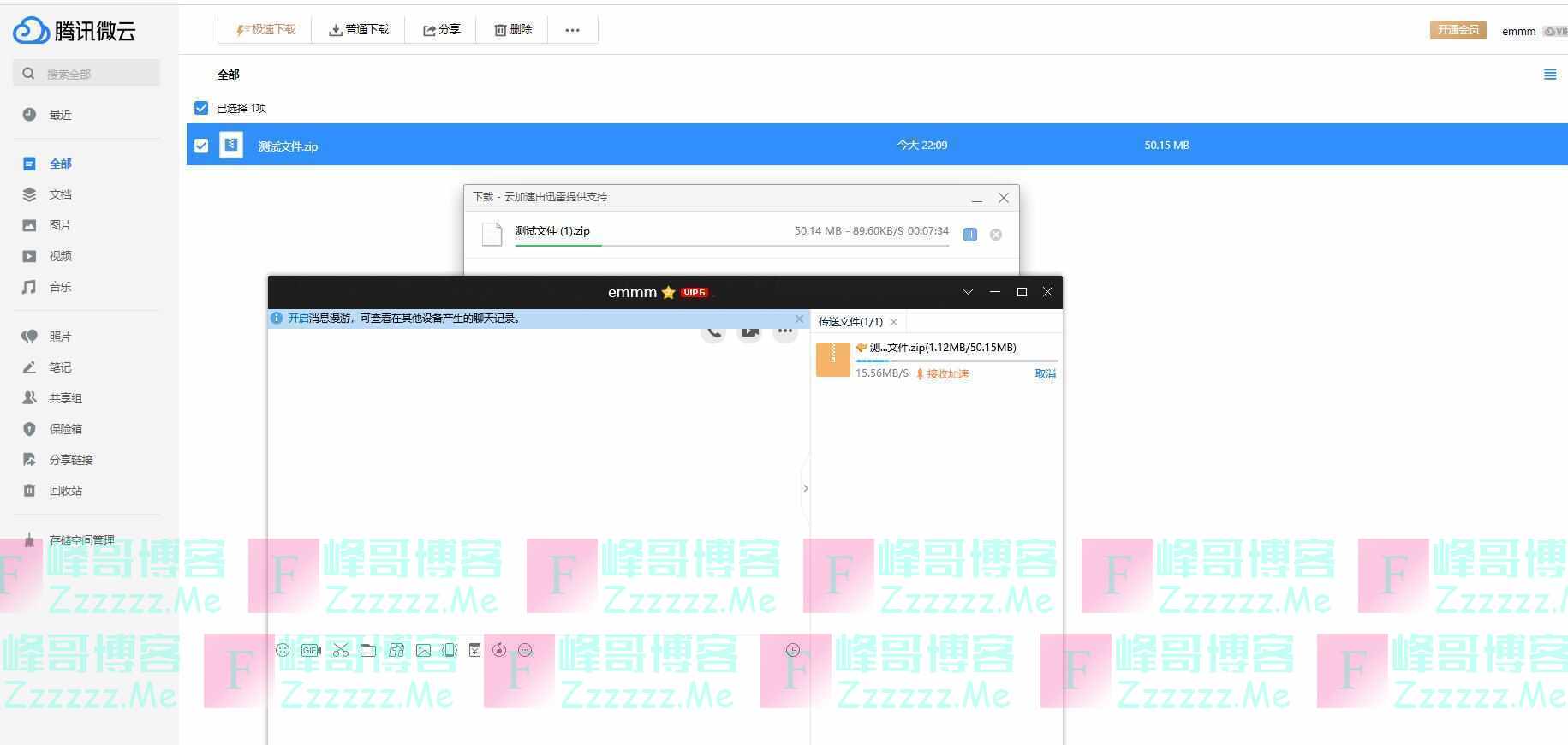The width and height of the screenshot is (1568, 745).
Task: Click the 普通下载 button
Action: click(x=359, y=30)
